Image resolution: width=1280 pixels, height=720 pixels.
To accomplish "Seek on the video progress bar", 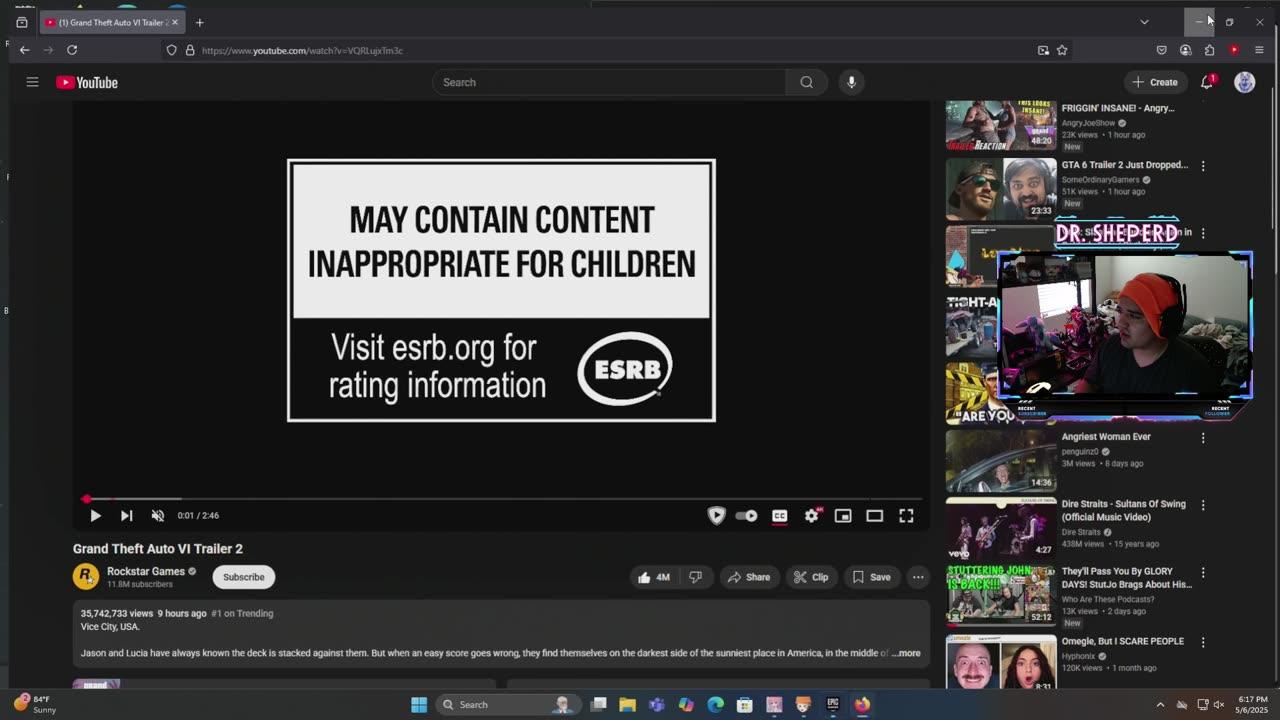I will [503, 498].
